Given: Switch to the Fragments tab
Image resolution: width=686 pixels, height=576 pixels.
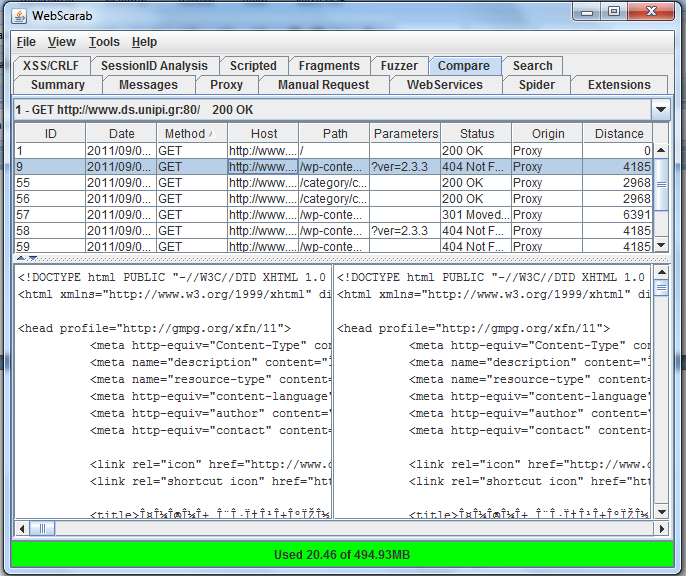Looking at the screenshot, I should point(329,66).
